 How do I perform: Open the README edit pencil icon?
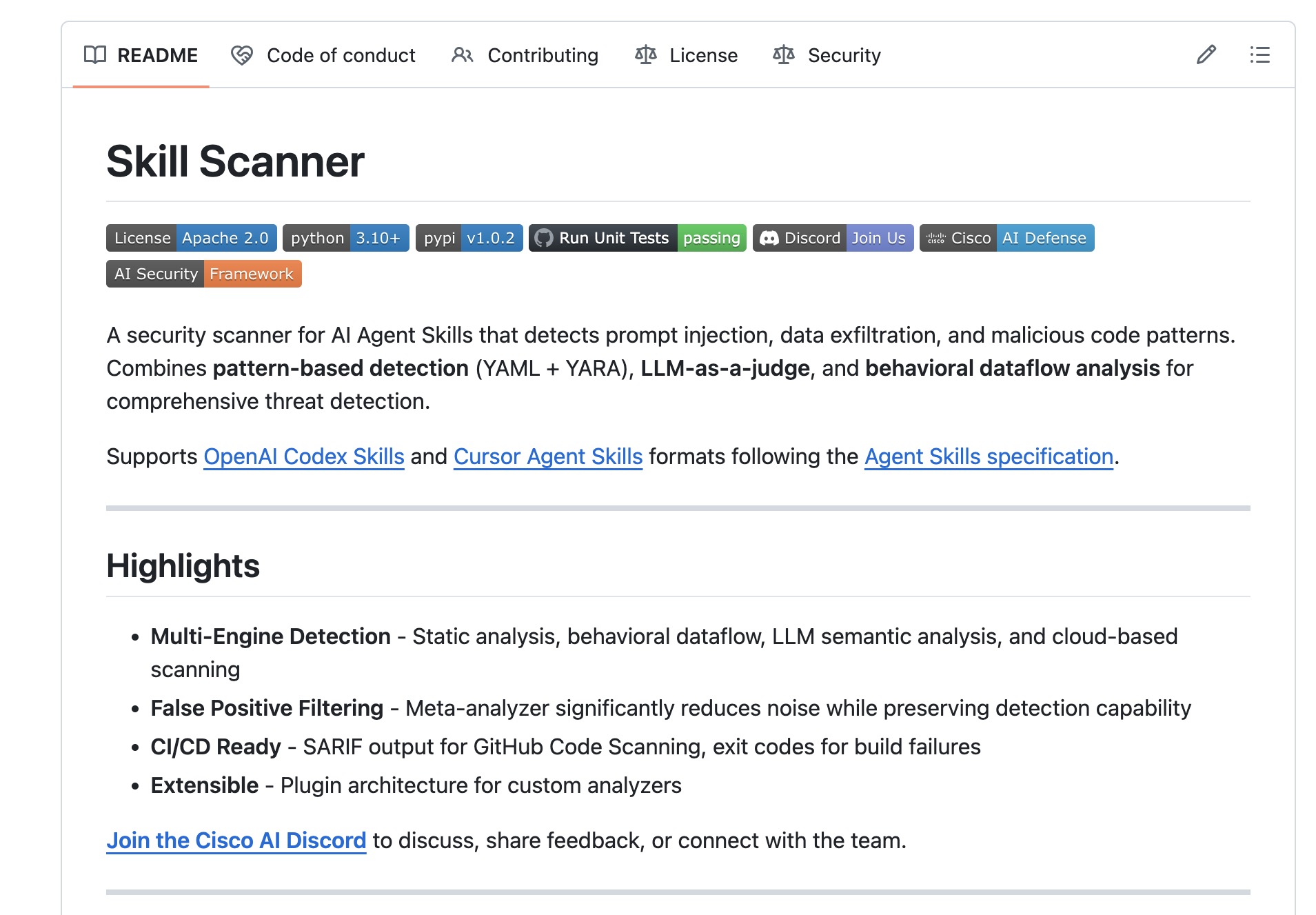point(1206,55)
